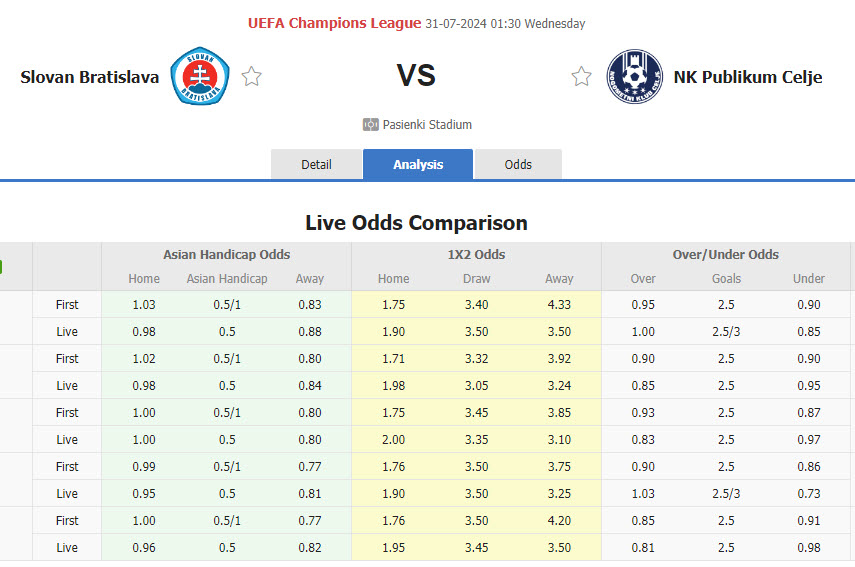Click the 1X2 Odds column header

476,254
